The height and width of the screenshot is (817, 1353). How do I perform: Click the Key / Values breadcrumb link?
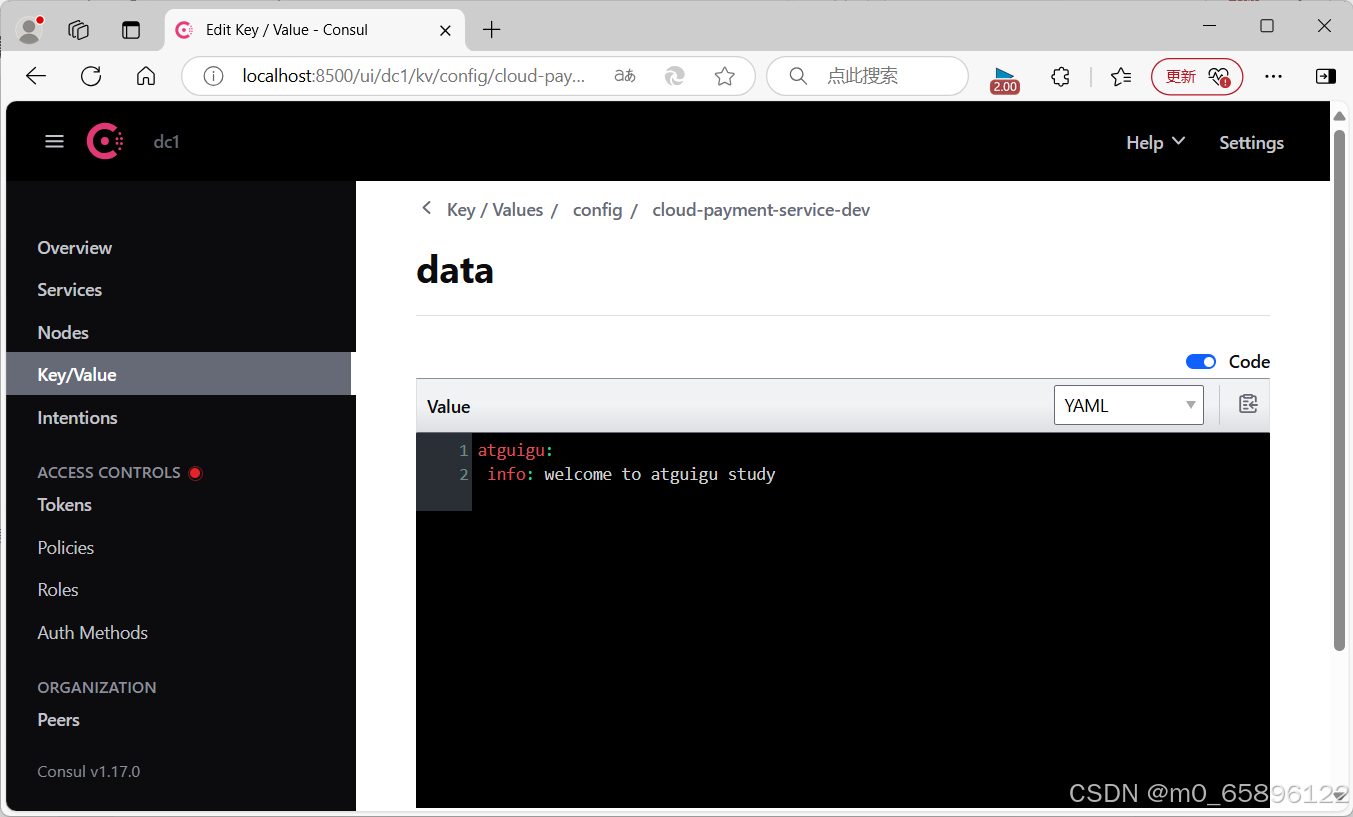pos(495,210)
